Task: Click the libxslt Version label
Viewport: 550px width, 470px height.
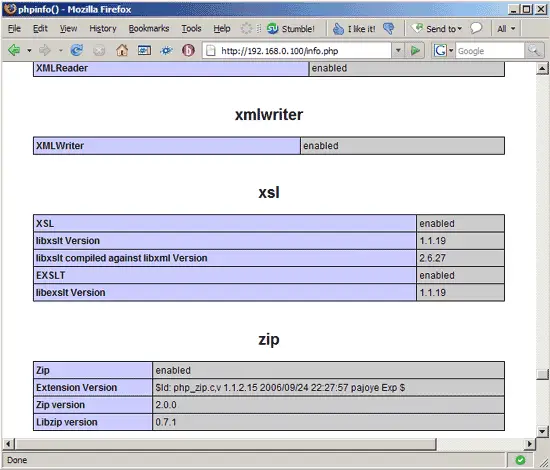Action: pyautogui.click(x=68, y=241)
